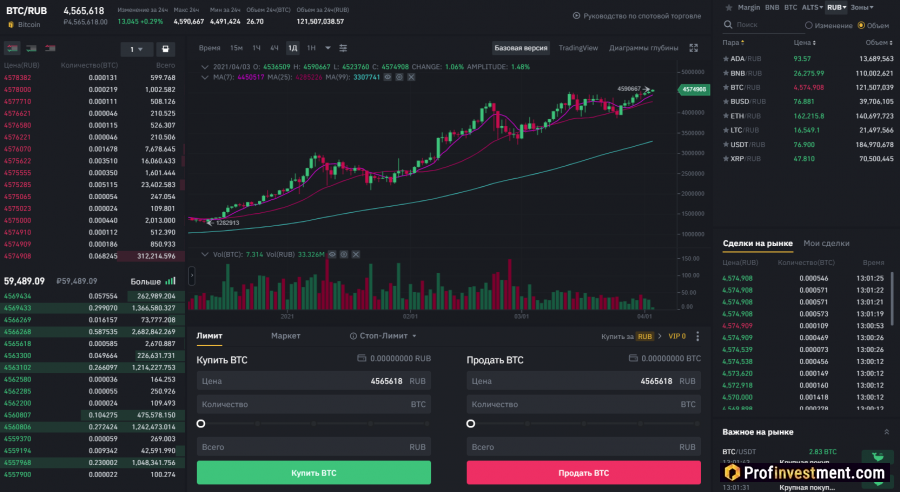Favorite the XRP/RUB pair star
900x492 pixels.
point(726,159)
